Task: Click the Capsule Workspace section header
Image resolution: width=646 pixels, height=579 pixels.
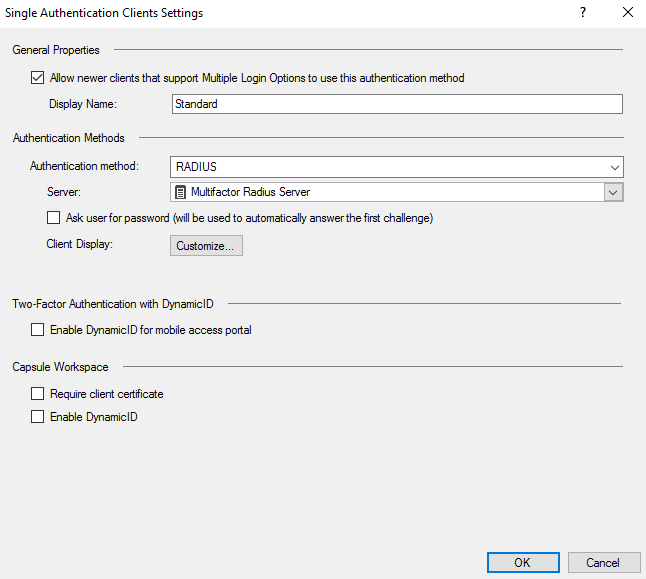Action: point(60,367)
